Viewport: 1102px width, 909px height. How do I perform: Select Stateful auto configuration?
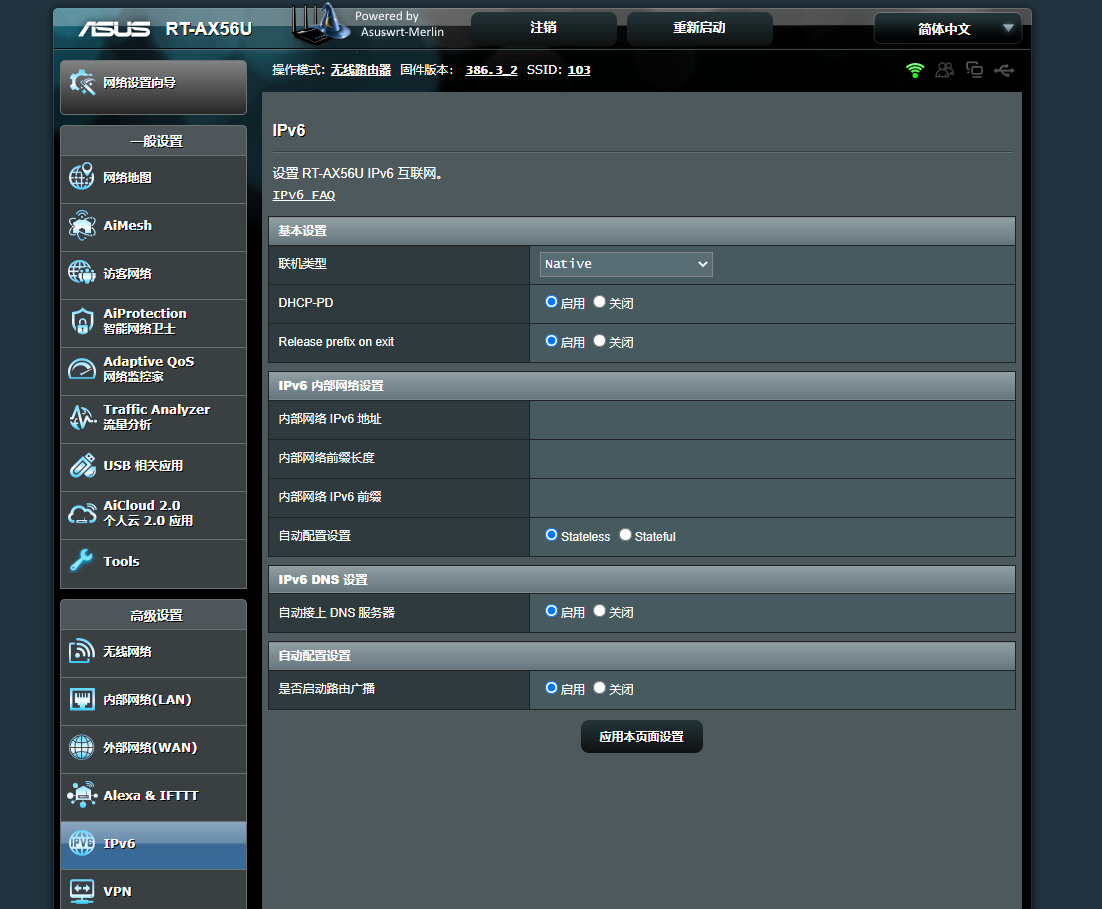pyautogui.click(x=626, y=536)
